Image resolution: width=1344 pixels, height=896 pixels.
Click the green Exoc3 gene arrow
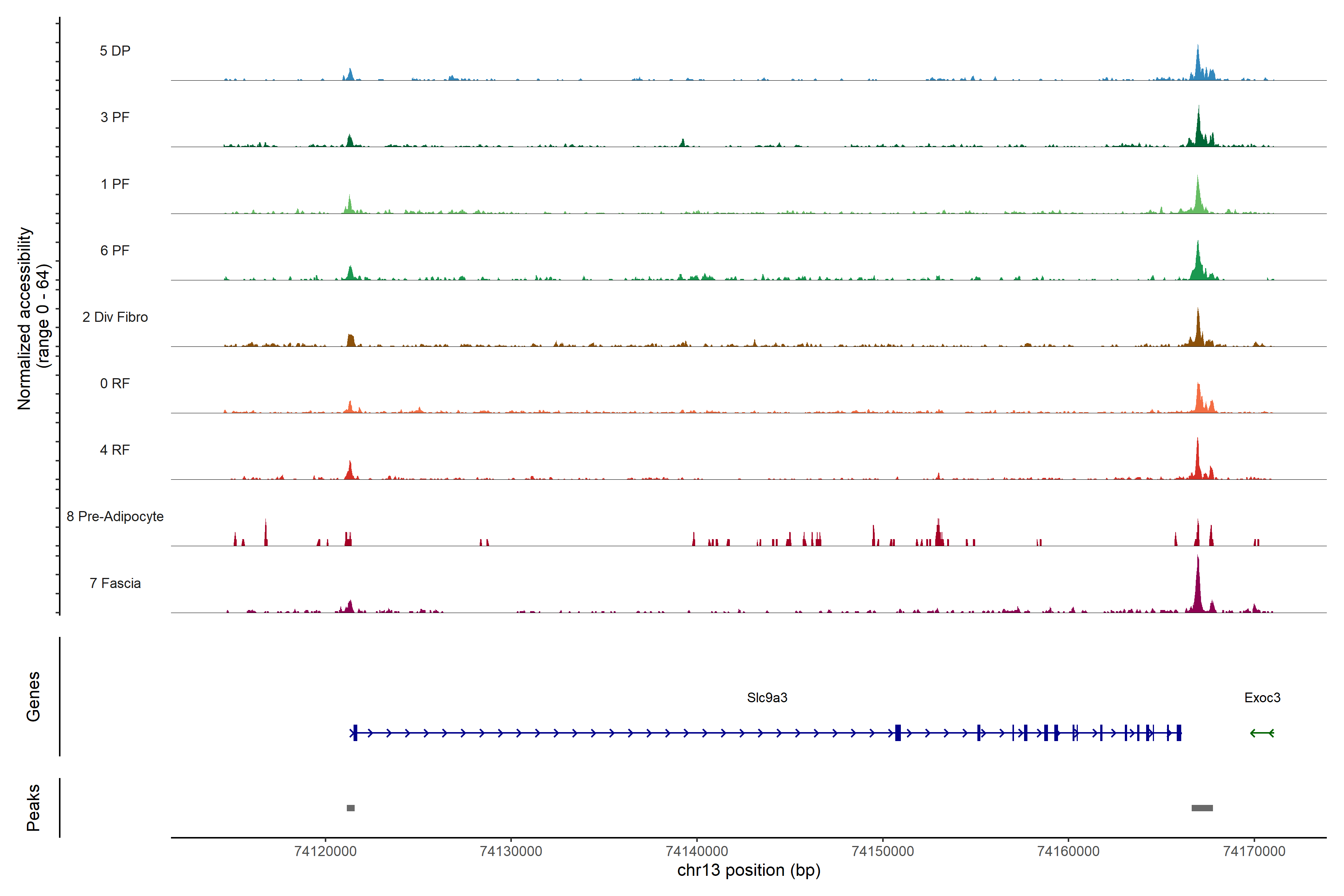[1262, 732]
